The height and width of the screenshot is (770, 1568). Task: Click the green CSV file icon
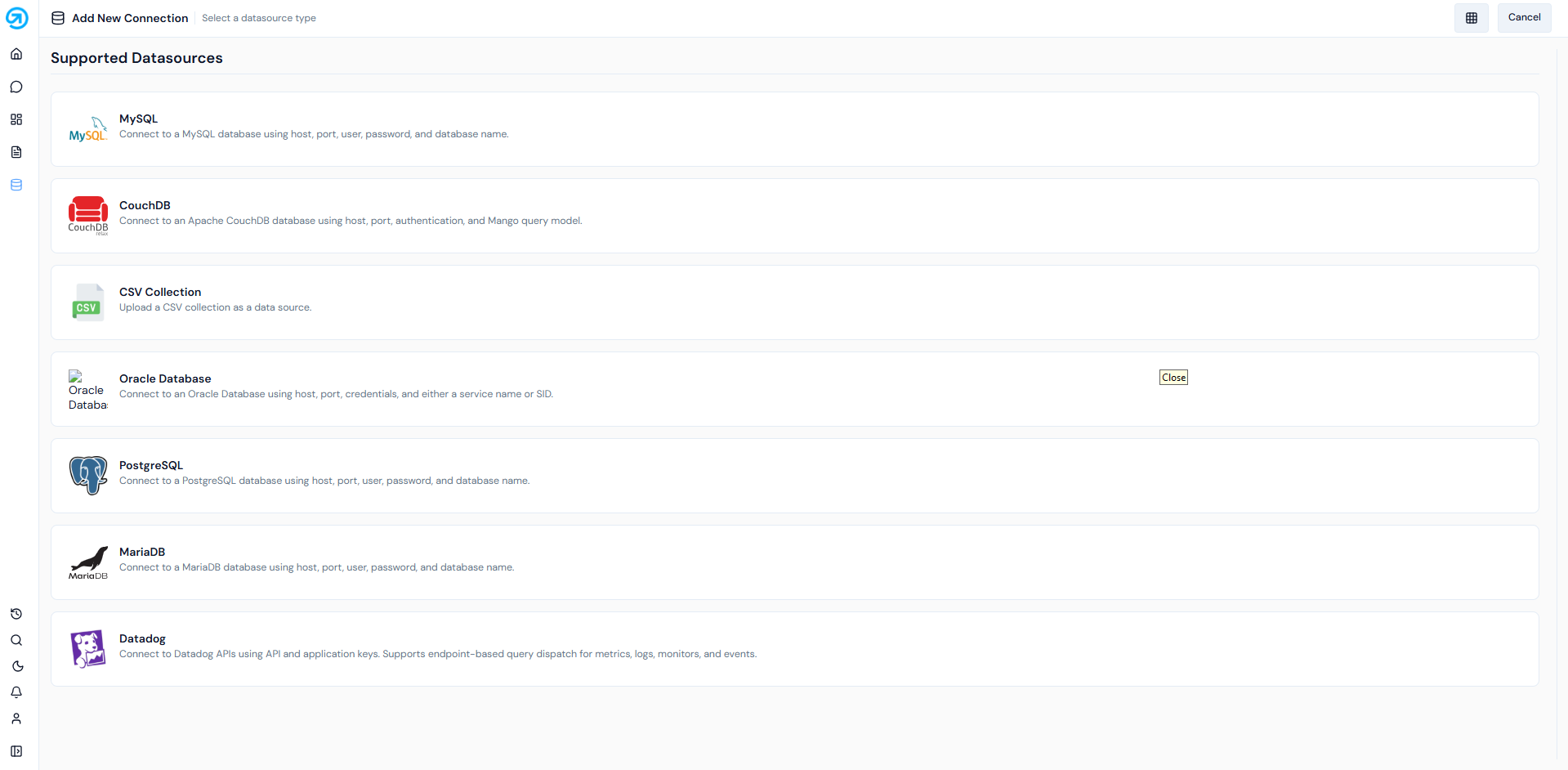pyautogui.click(x=88, y=302)
